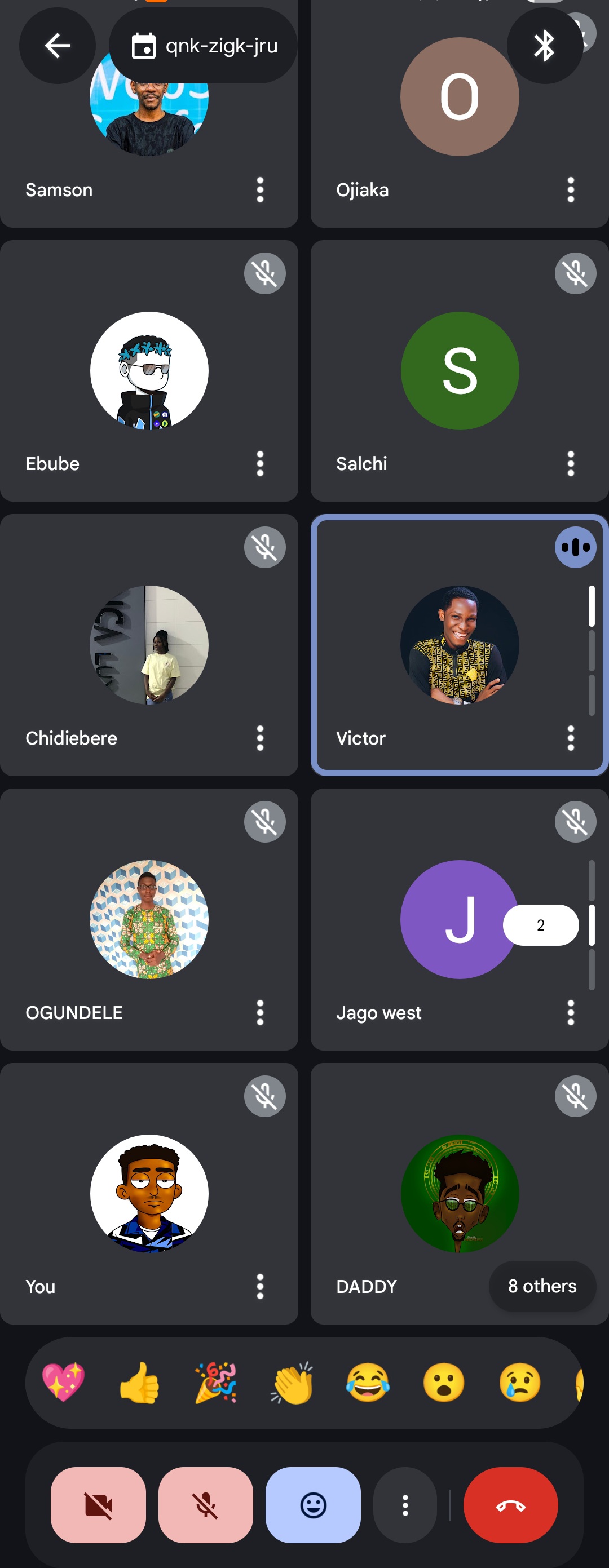Viewport: 609px width, 1568px height.
Task: Send the crying face reaction
Action: coord(520,1382)
